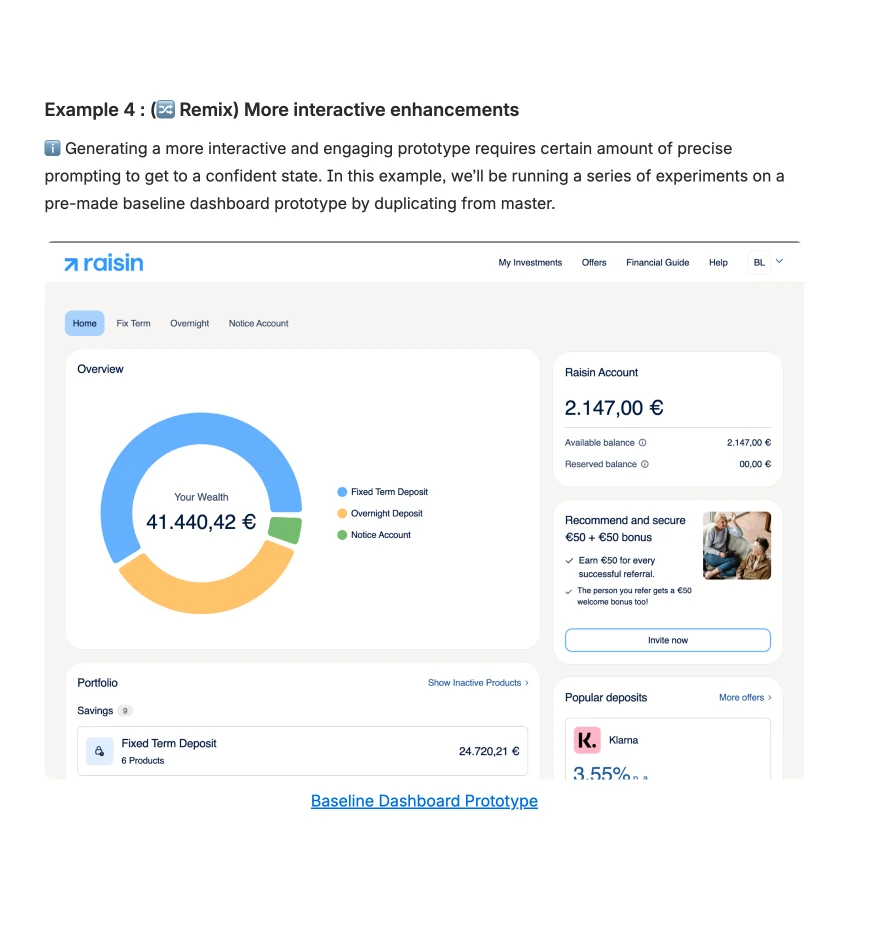Viewport: 883px width, 942px height.
Task: Click the Fixed Term Deposit lock icon
Action: click(x=100, y=751)
